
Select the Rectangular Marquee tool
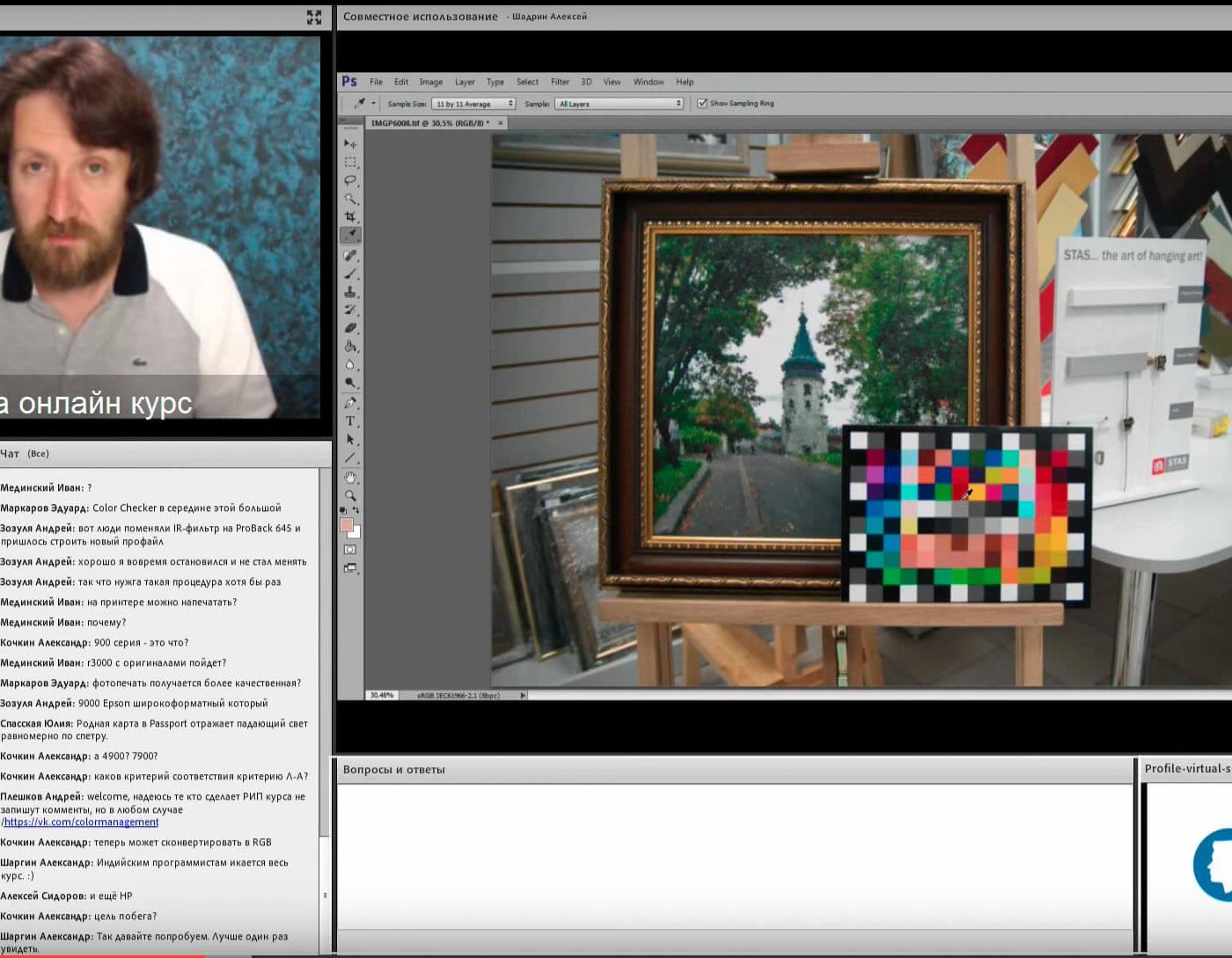click(350, 162)
